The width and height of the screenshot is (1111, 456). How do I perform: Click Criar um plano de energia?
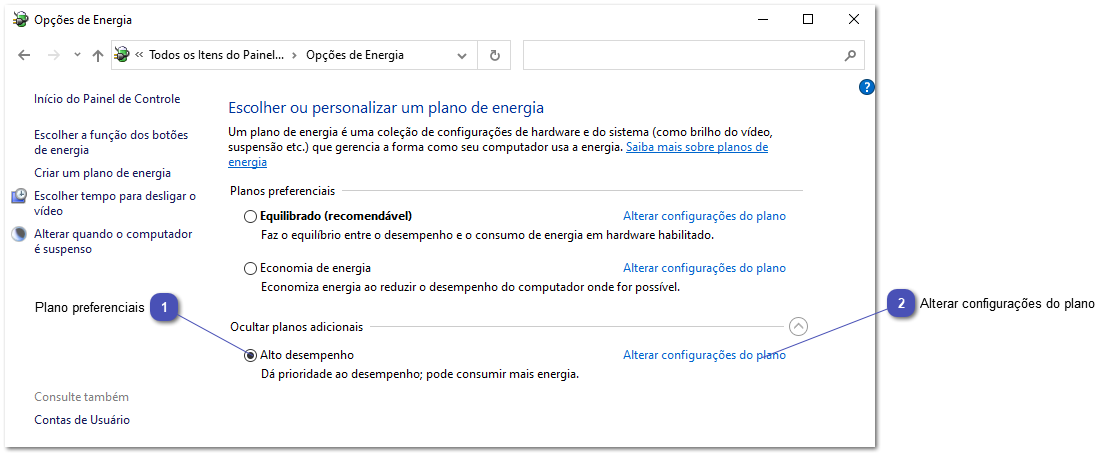click(x=103, y=173)
